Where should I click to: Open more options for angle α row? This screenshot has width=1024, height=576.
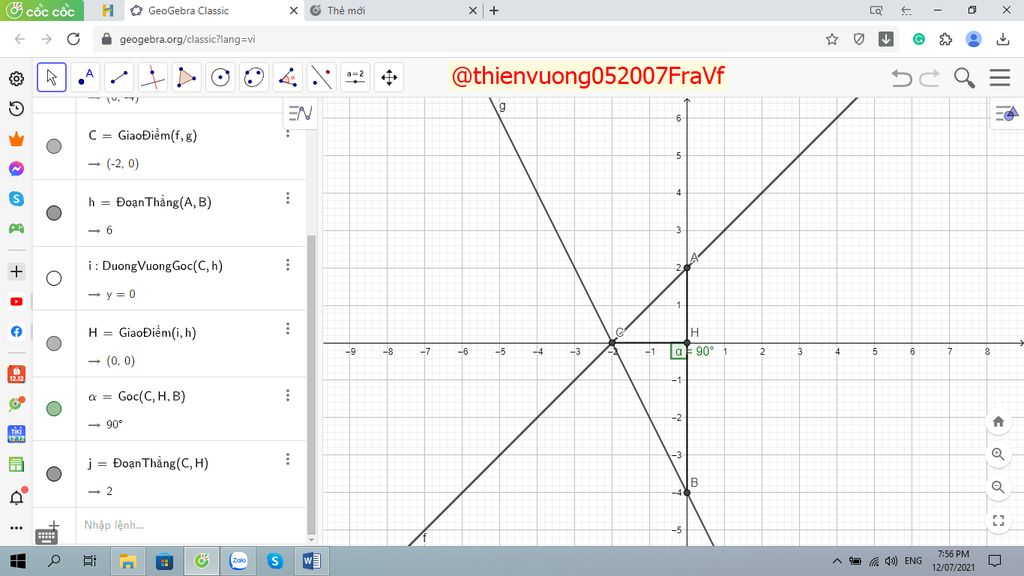(287, 396)
